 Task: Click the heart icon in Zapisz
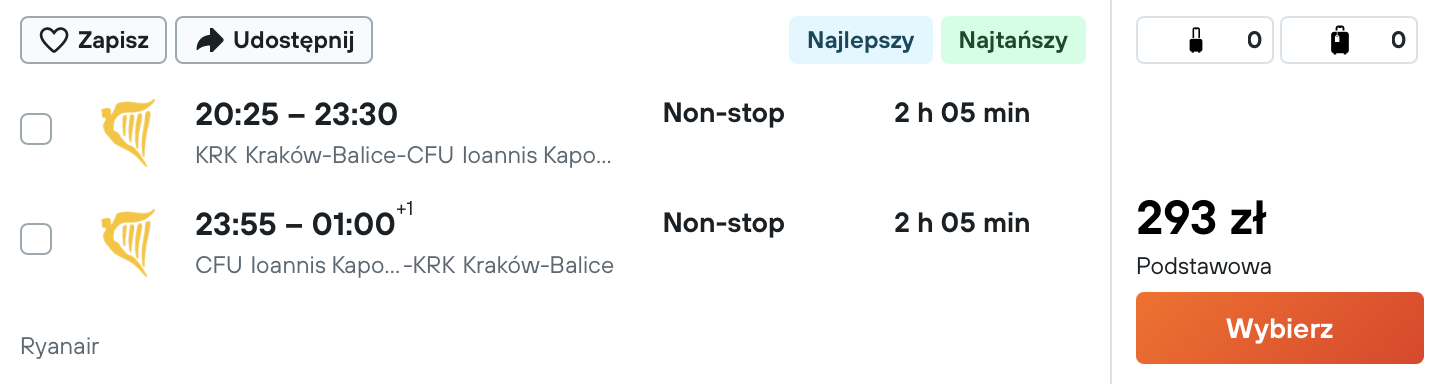53,41
